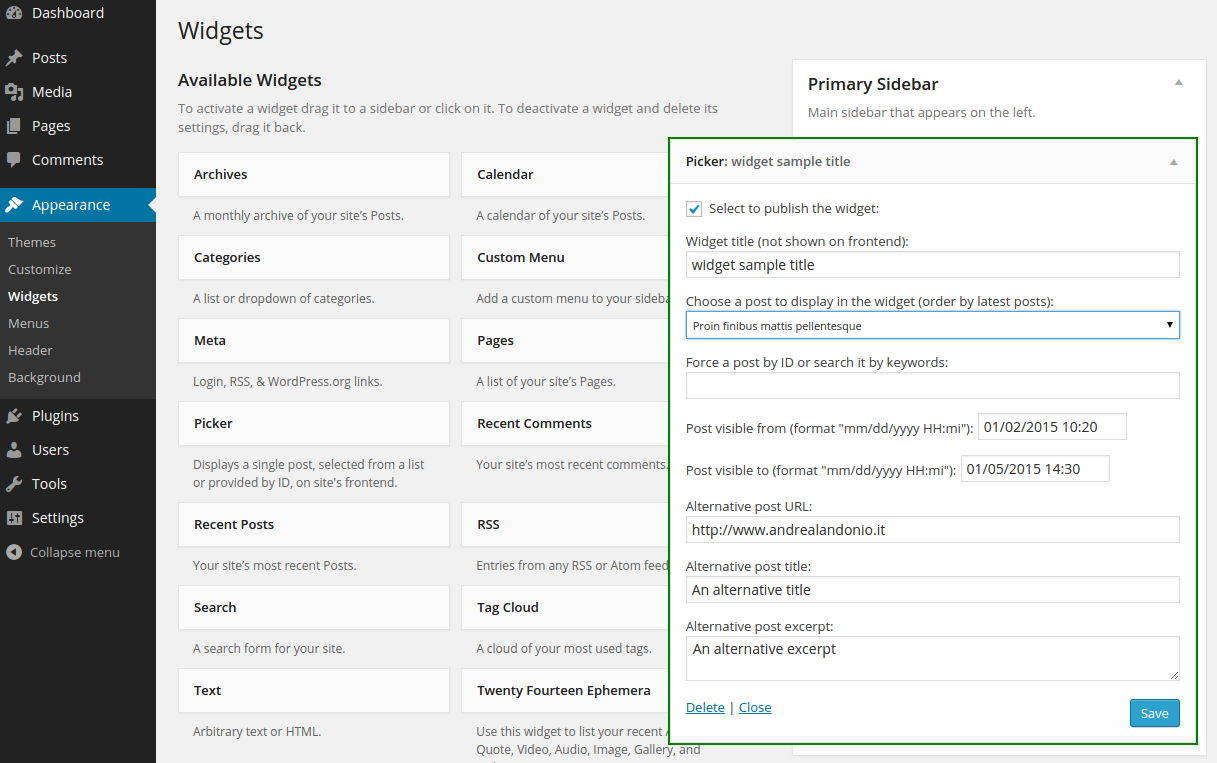The height and width of the screenshot is (763, 1217).
Task: Click the Users person icon
Action: 14,450
